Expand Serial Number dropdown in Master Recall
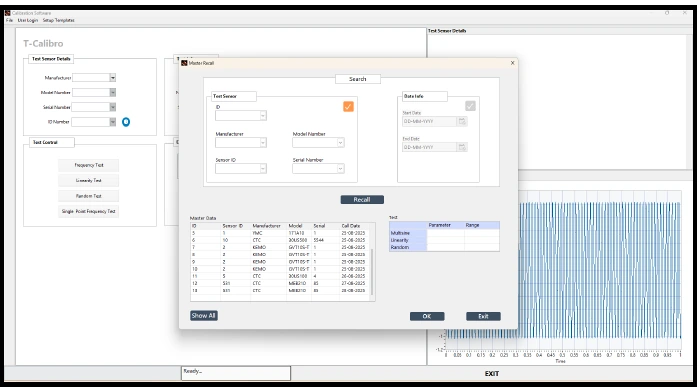This screenshot has height=387, width=699. click(x=340, y=169)
